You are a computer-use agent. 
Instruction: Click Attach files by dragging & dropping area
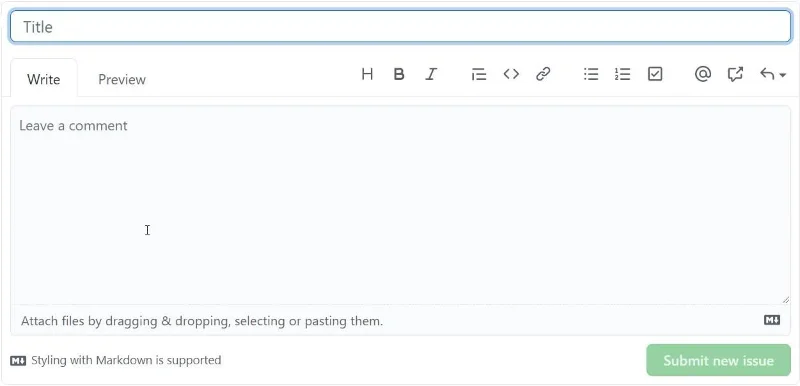401,321
